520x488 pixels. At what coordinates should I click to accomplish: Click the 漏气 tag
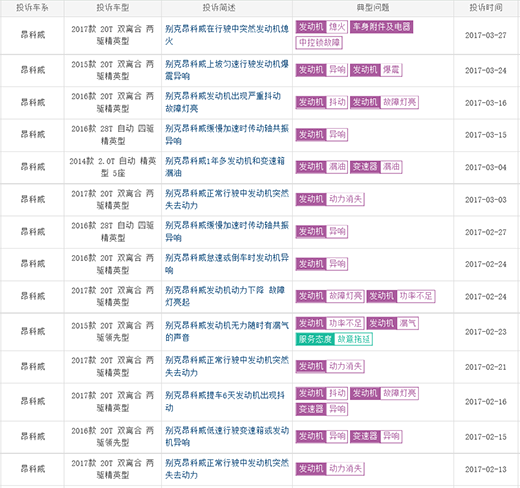coord(407,323)
